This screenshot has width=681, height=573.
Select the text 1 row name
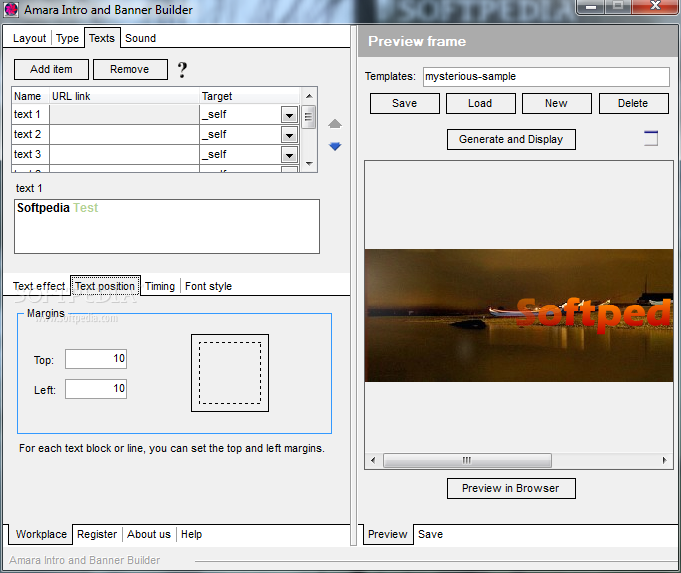coord(27,115)
